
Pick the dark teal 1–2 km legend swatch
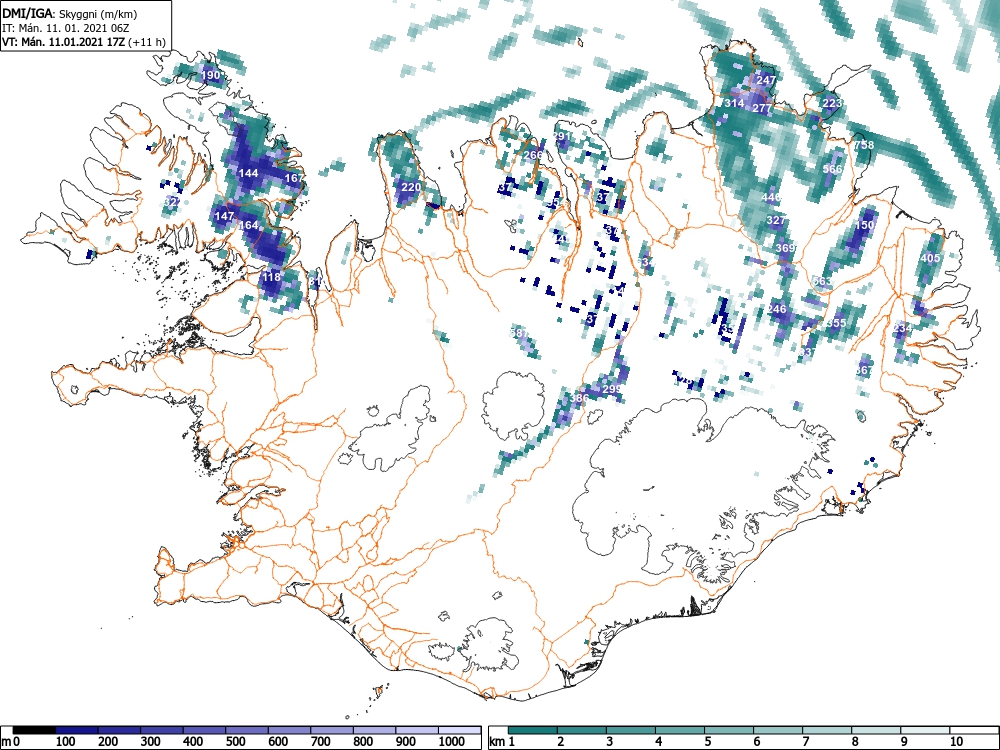click(x=533, y=730)
